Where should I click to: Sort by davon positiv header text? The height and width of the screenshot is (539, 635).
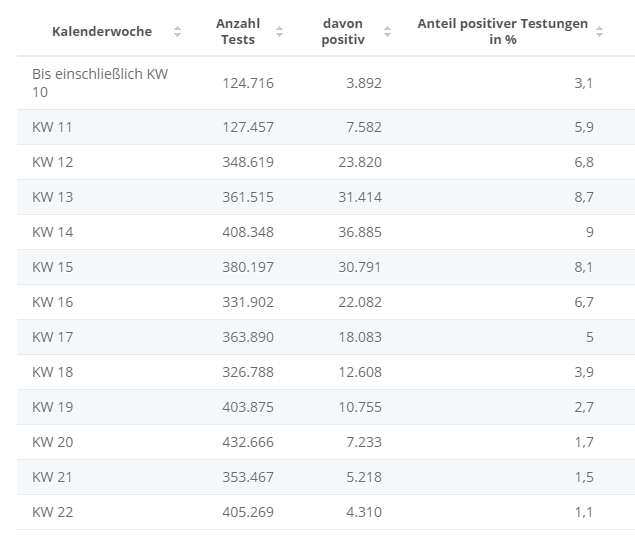(343, 31)
